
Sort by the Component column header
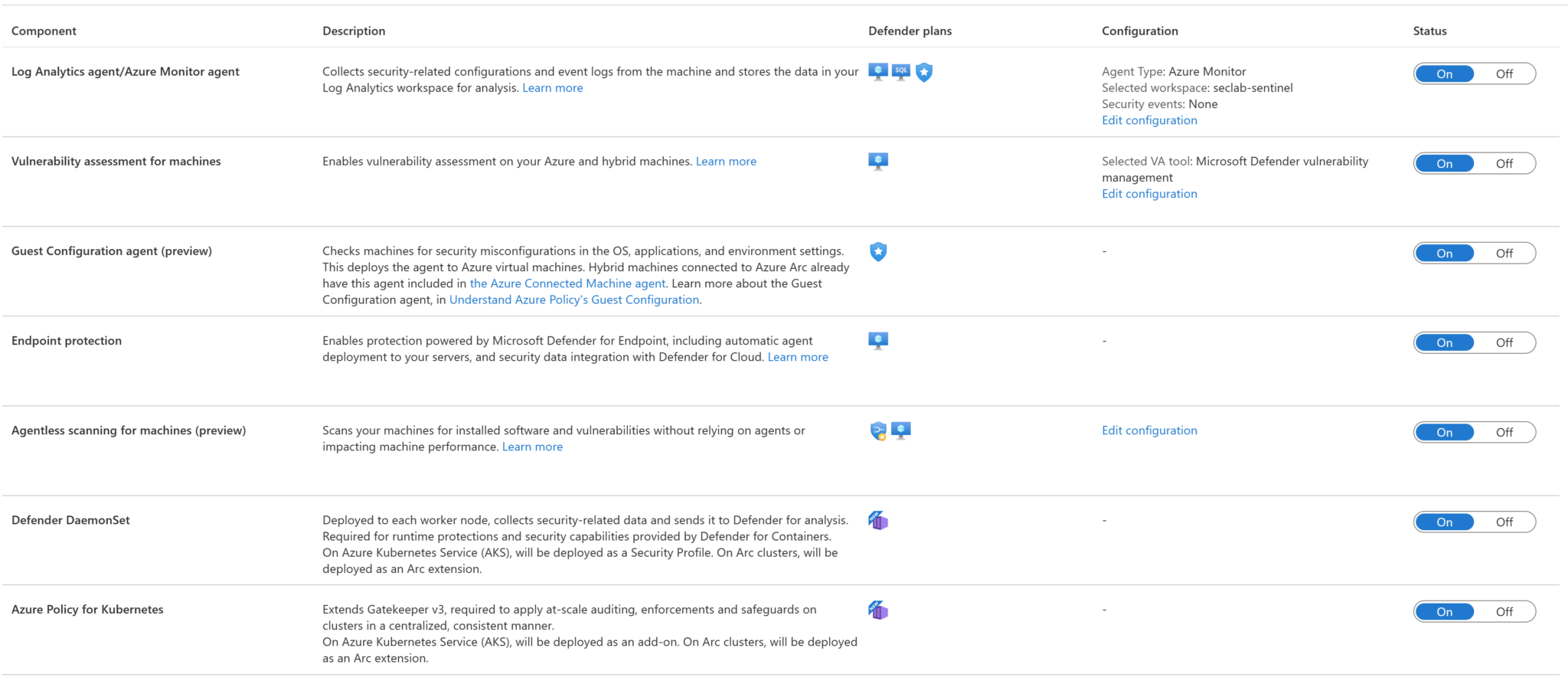click(43, 31)
